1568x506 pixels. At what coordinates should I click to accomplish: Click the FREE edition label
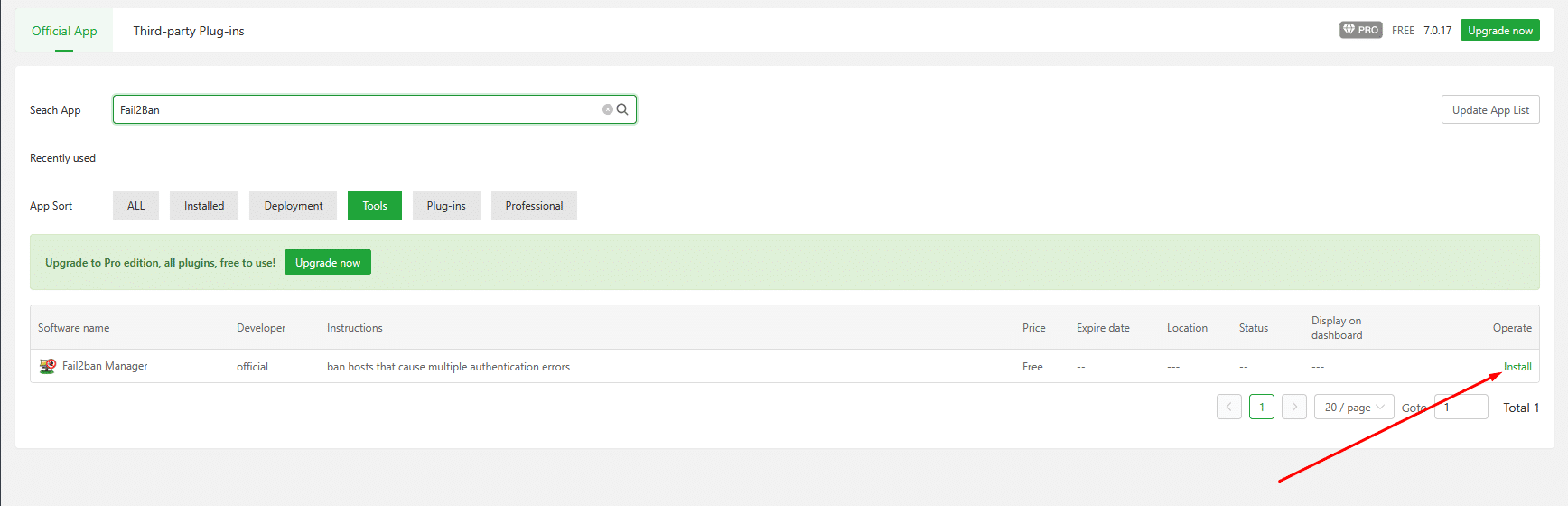tap(1403, 30)
